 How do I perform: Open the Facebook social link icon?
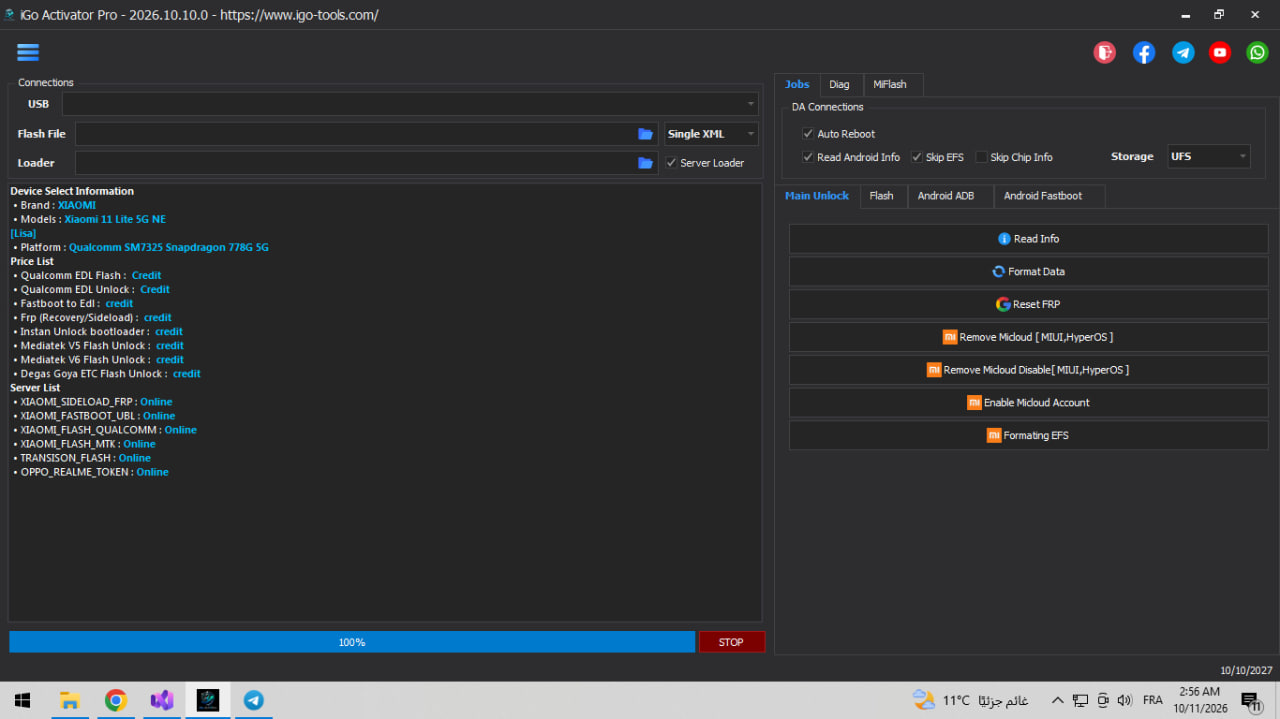(x=1144, y=53)
